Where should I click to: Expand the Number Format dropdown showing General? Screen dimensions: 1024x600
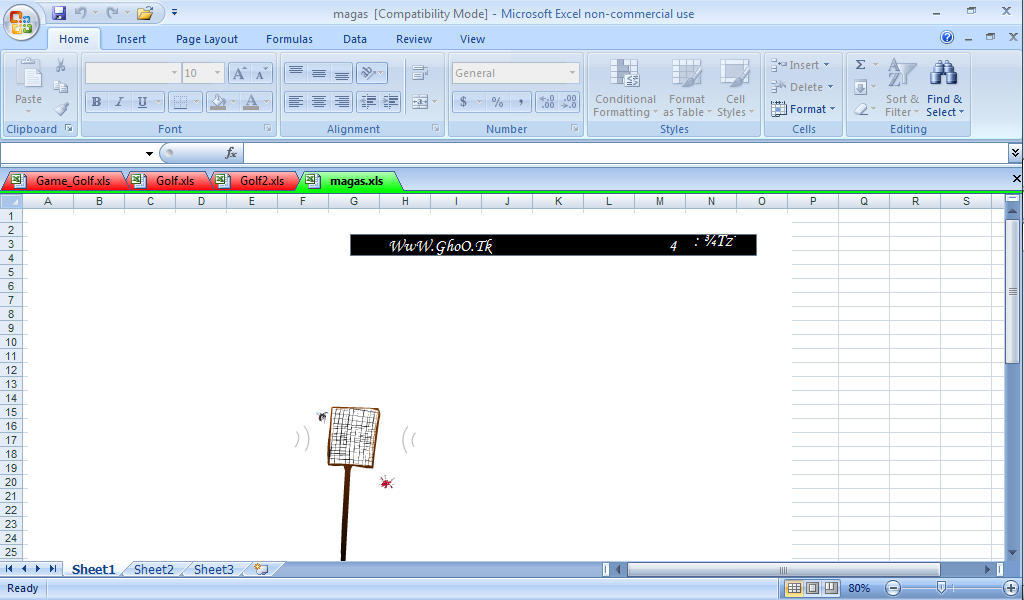click(573, 73)
